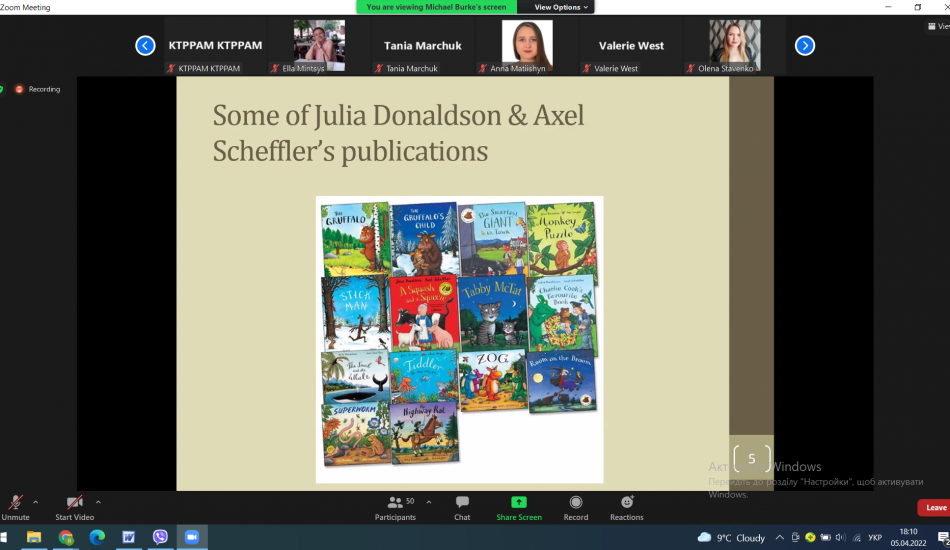Screen dimensions: 950x550
Task: Click the Tania Marchuk participant tile
Action: [x=422, y=45]
